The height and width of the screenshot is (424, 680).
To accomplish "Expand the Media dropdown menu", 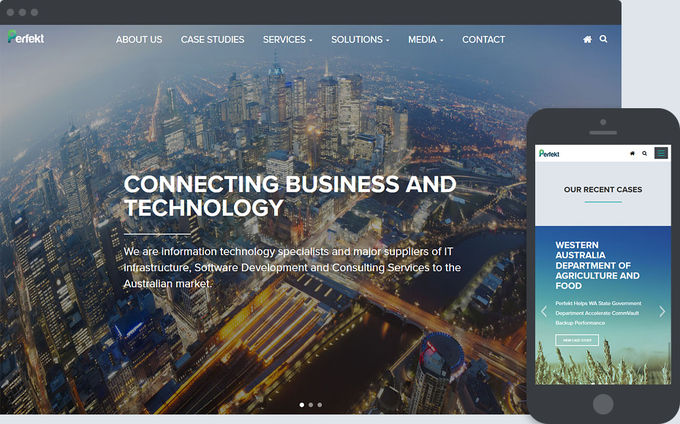I will pos(426,39).
